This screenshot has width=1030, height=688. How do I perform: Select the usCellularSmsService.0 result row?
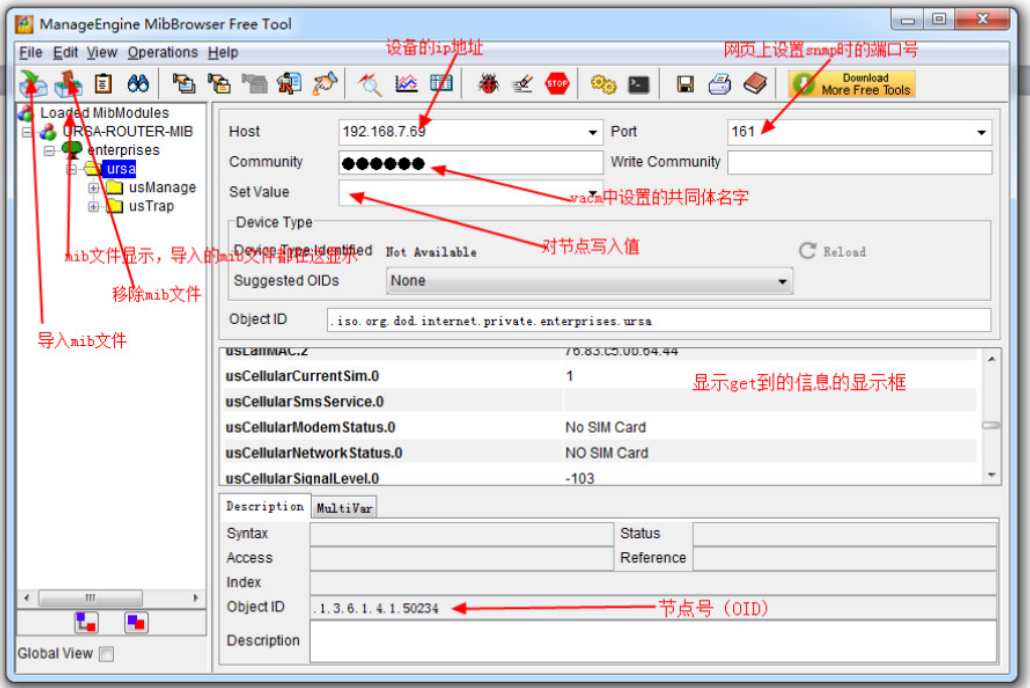click(599, 401)
